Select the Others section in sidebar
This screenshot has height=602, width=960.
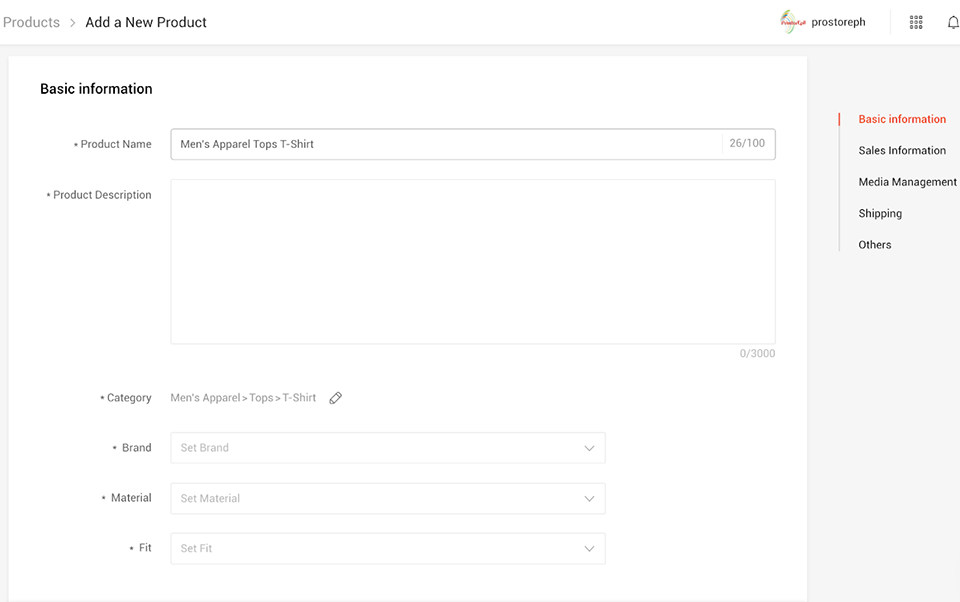pyautogui.click(x=874, y=244)
